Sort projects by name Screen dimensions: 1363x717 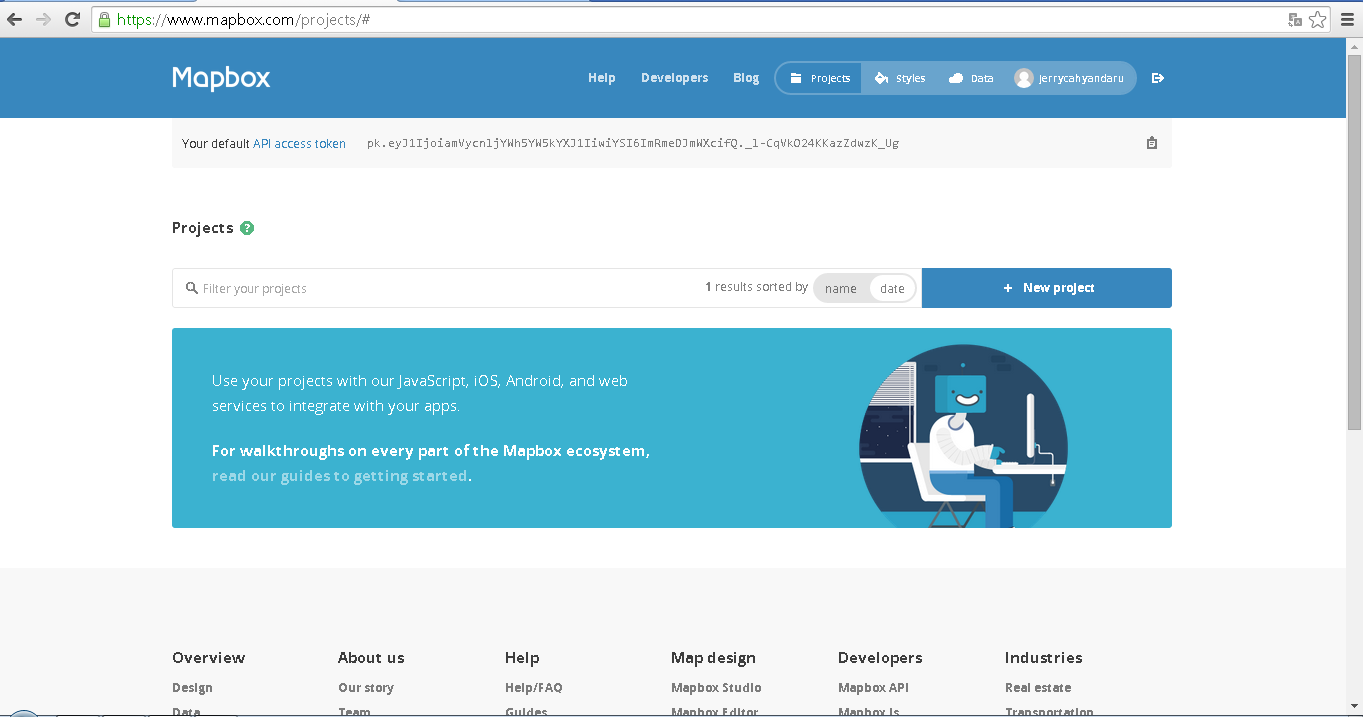841,288
